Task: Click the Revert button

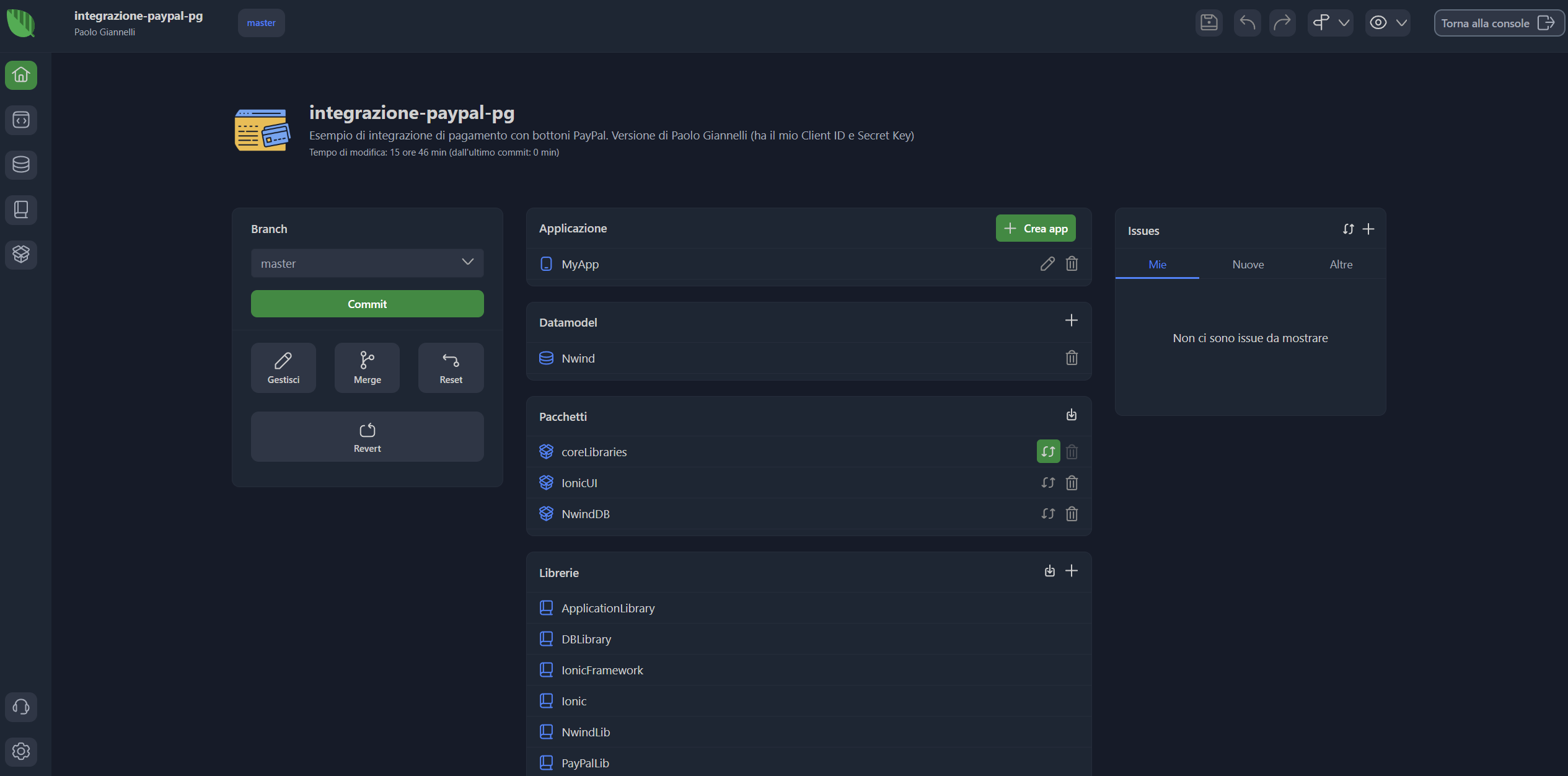Action: click(367, 437)
